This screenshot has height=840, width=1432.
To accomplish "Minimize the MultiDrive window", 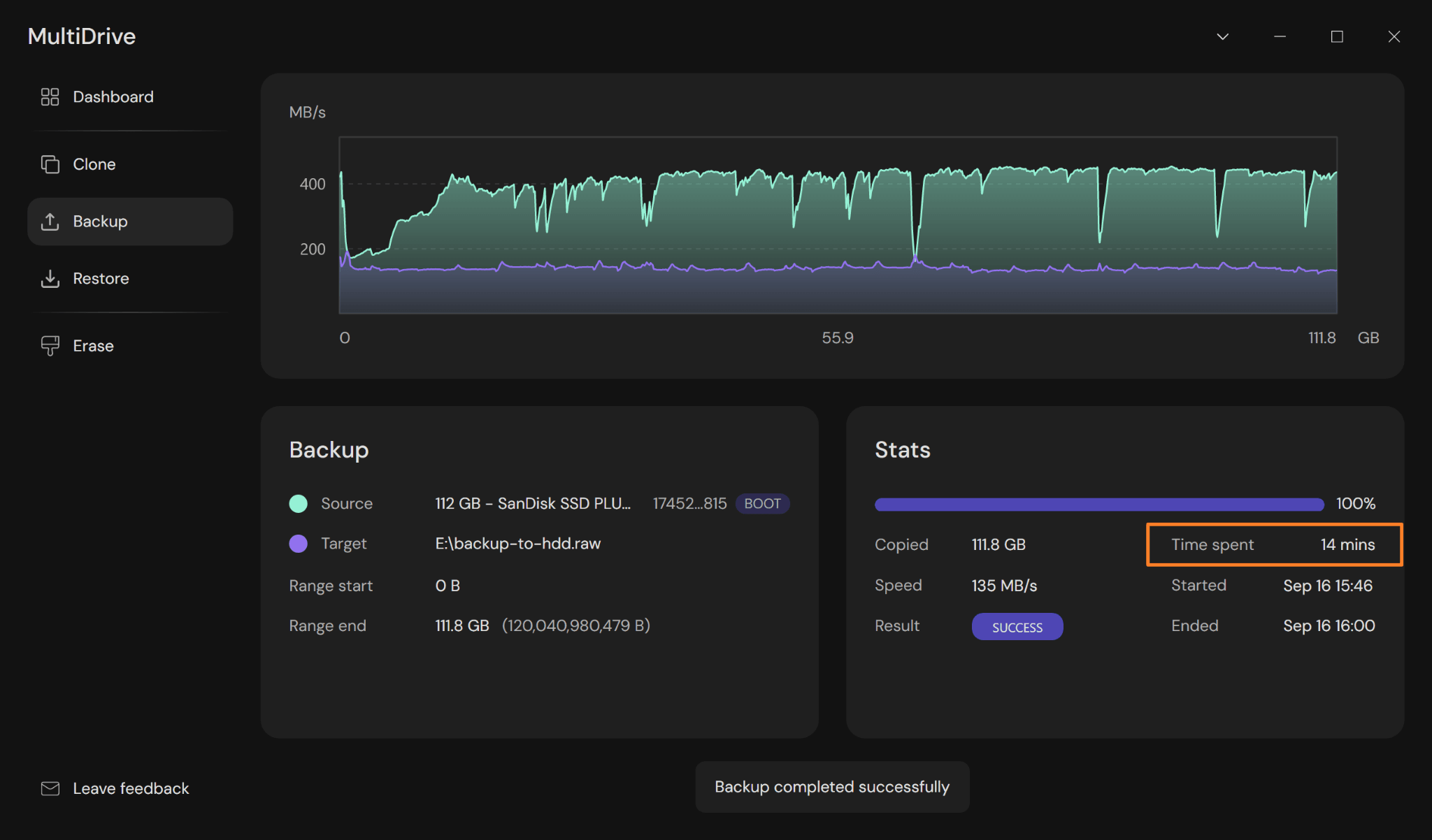I will [1280, 36].
